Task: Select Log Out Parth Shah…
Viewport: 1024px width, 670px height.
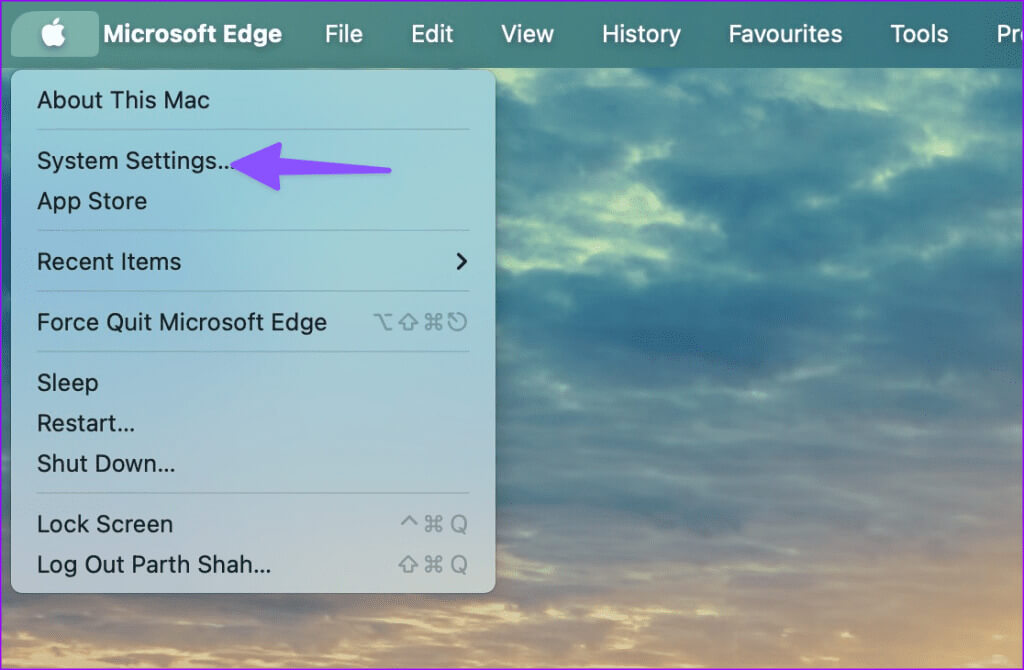Action: point(253,565)
